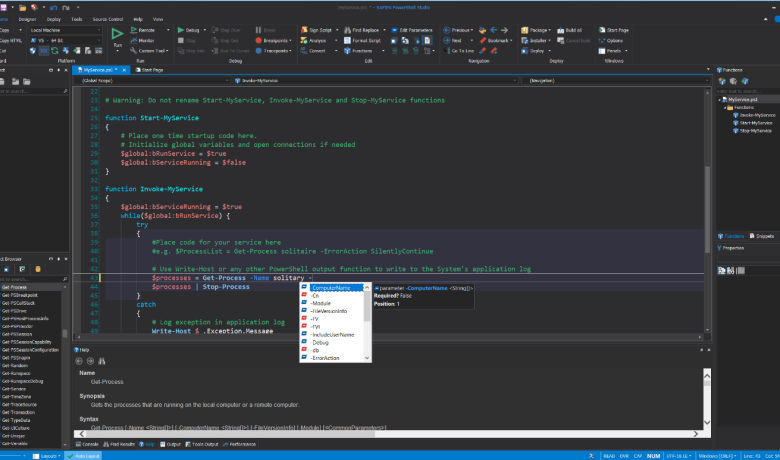The width and height of the screenshot is (780, 460).
Task: Open the Local Machine platform dropdown
Action: click(65, 30)
